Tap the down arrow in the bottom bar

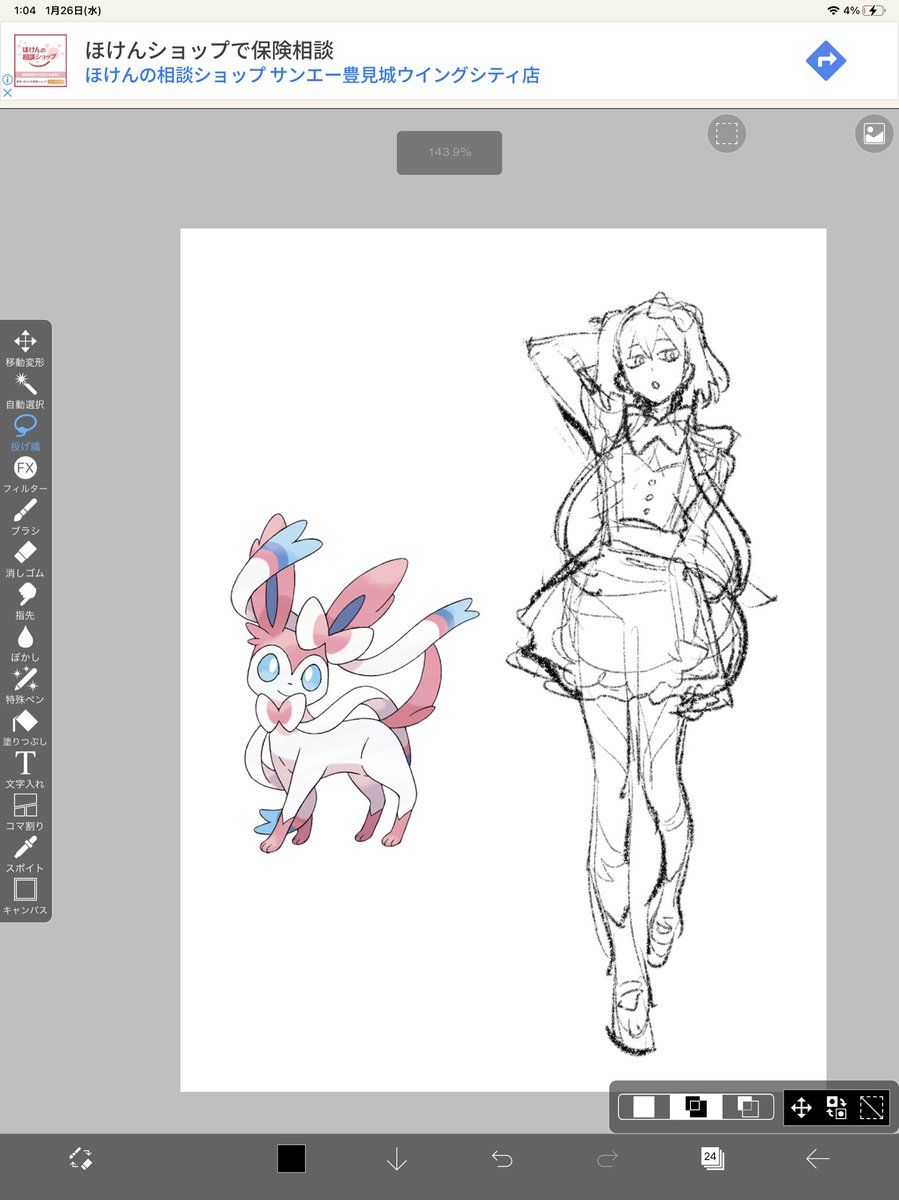(396, 1159)
